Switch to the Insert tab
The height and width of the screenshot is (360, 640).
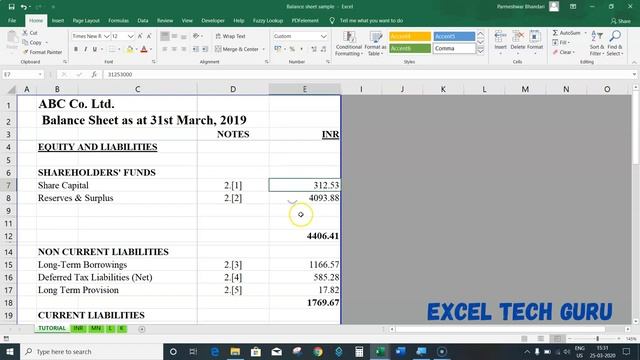[58, 20]
